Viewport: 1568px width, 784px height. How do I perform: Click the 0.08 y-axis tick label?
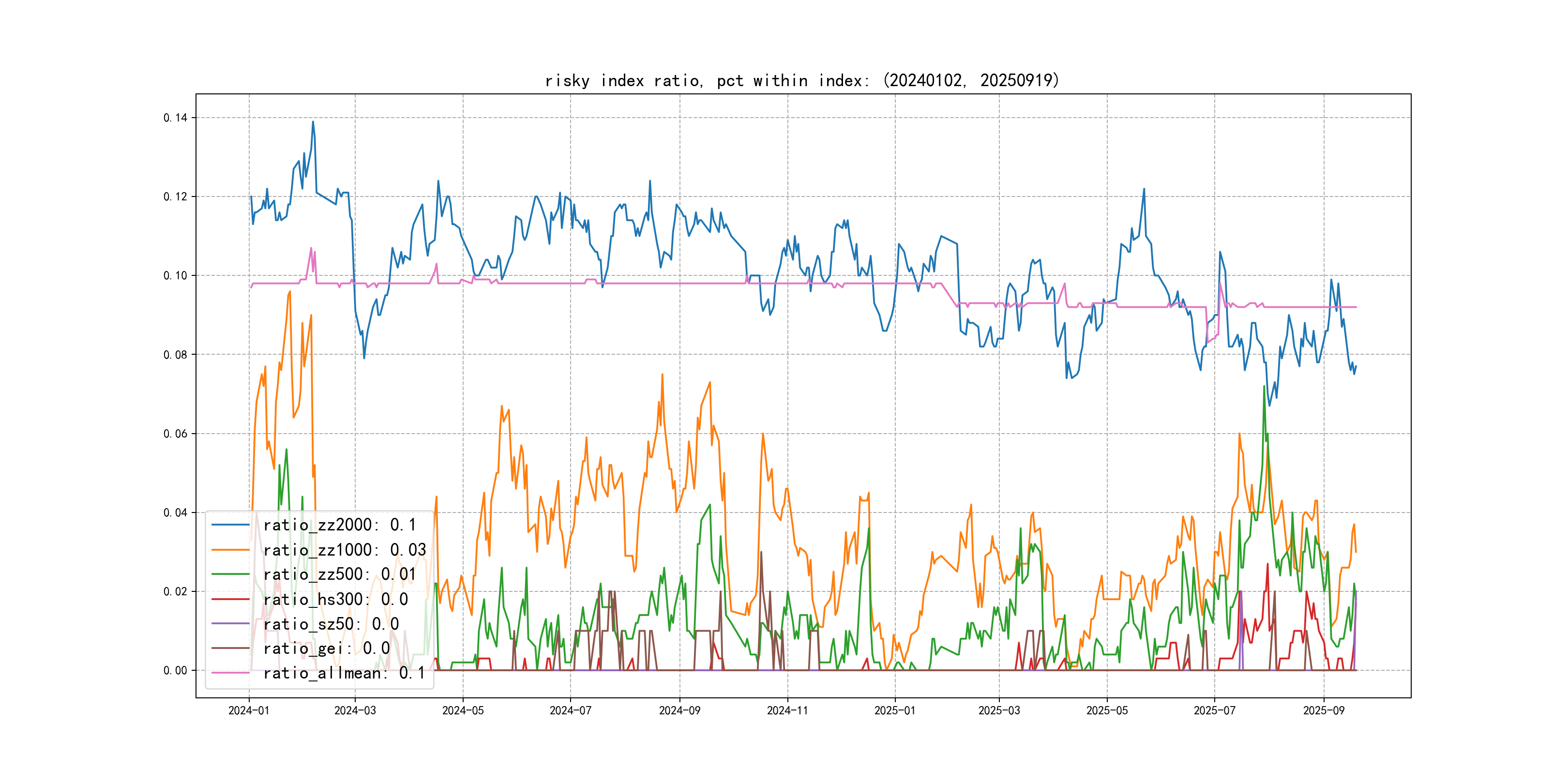click(175, 354)
